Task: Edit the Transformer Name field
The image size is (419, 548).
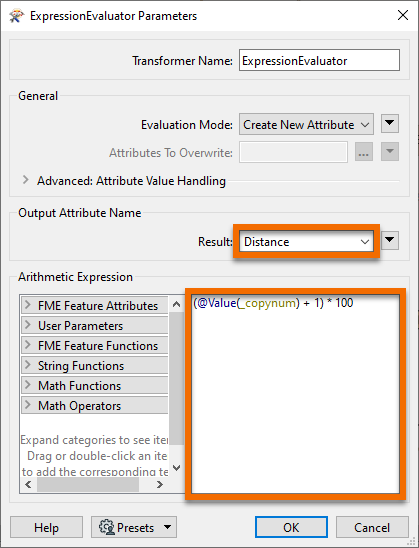Action: tap(319, 60)
